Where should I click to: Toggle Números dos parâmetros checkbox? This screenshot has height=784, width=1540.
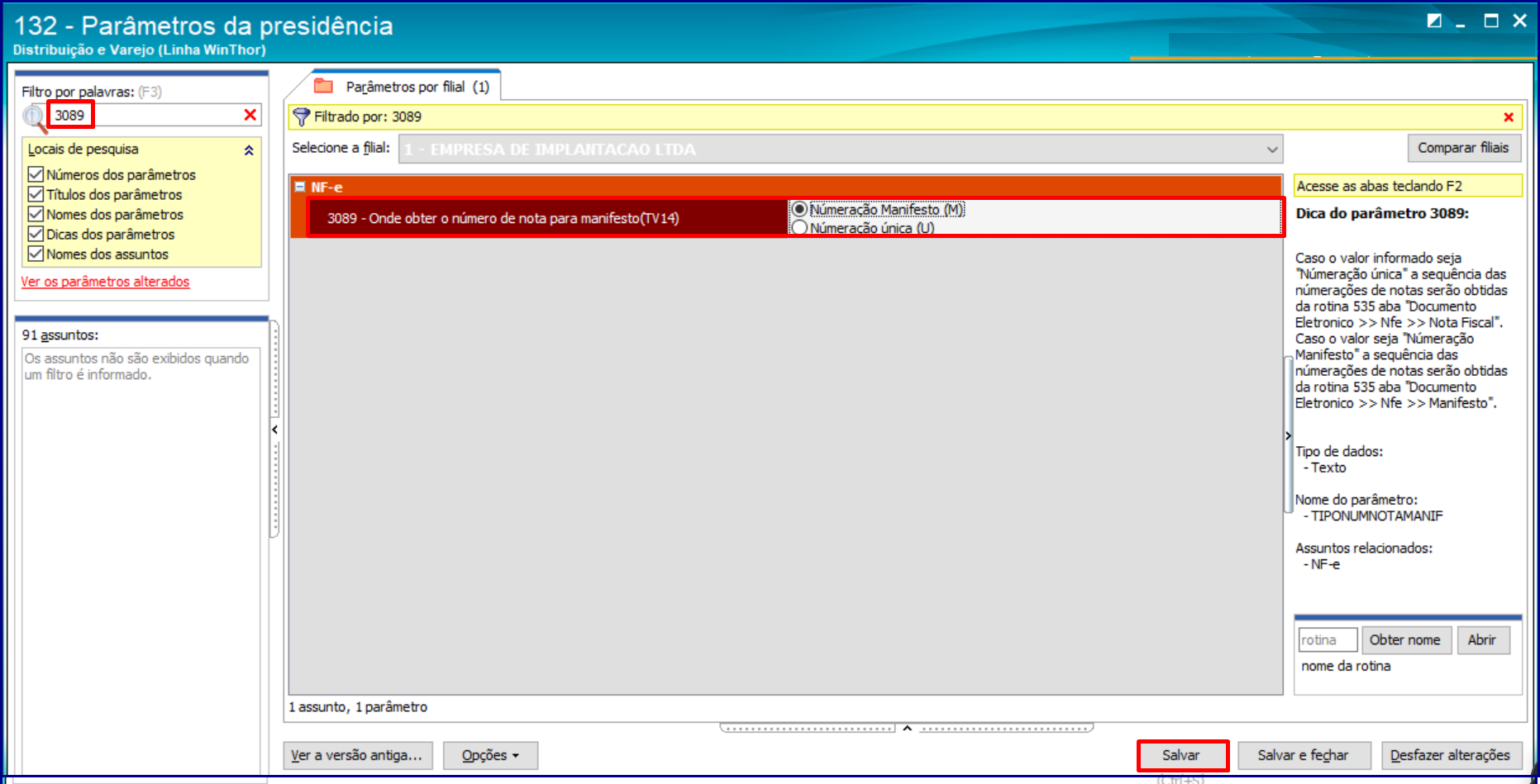pos(36,174)
